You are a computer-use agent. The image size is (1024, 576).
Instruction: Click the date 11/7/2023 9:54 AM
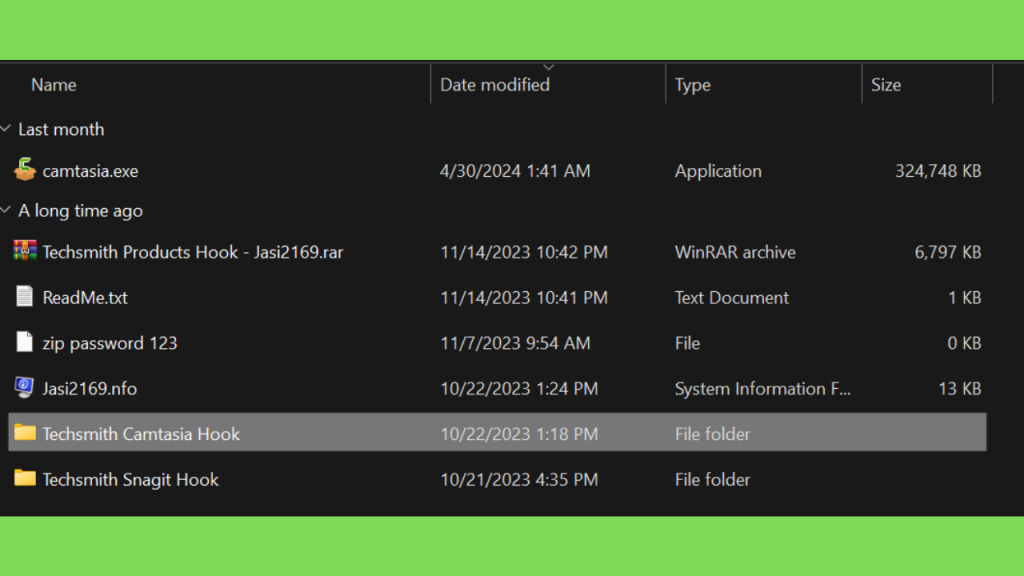coord(515,344)
